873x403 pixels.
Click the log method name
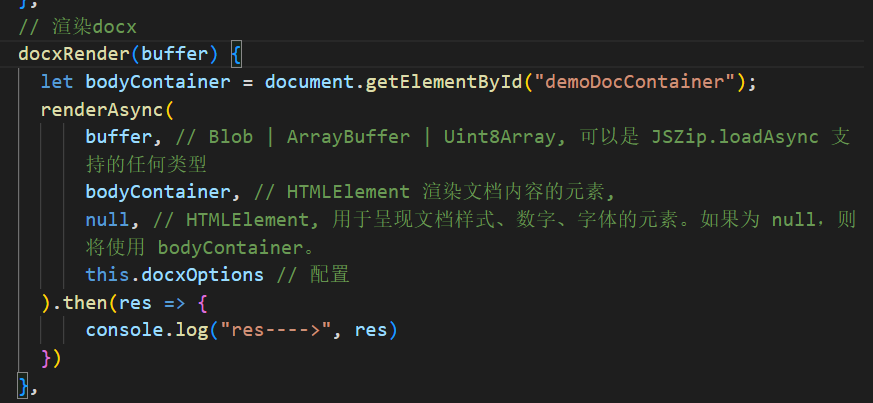click(191, 330)
